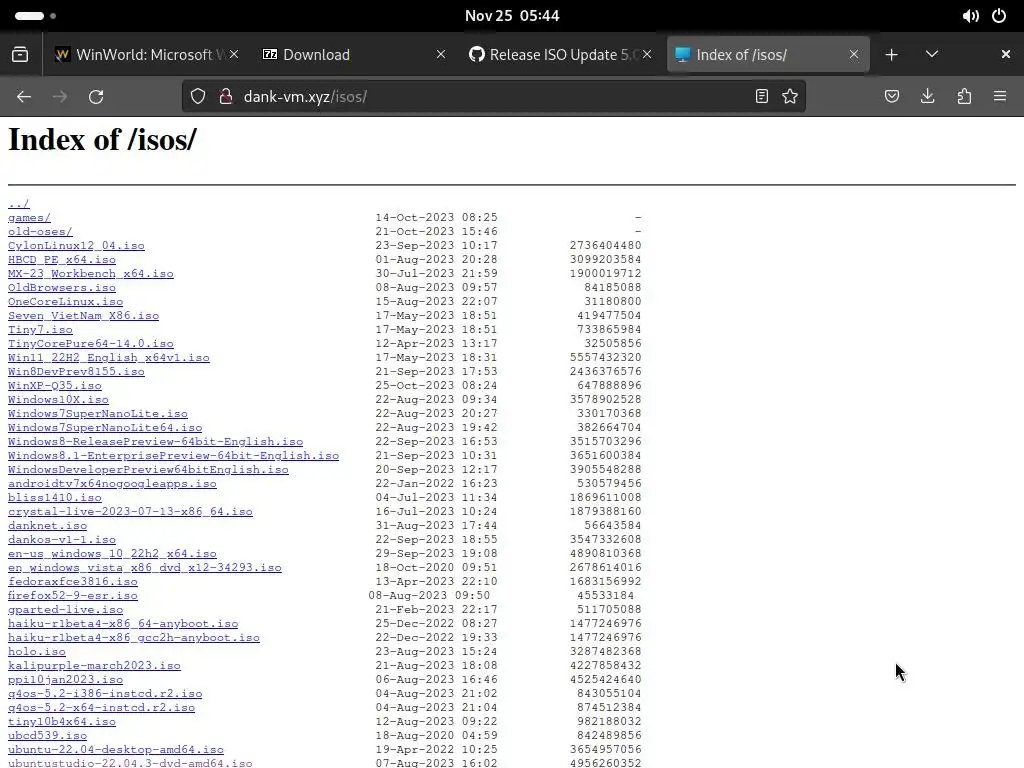Open the Firefox application menu
Screen dimensions: 1024x768
(x=1000, y=97)
